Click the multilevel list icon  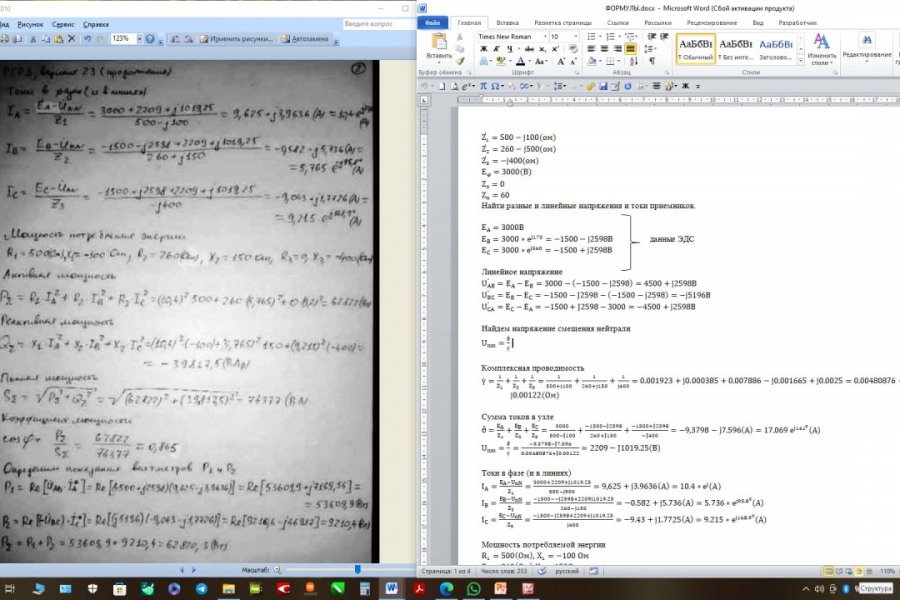point(629,37)
